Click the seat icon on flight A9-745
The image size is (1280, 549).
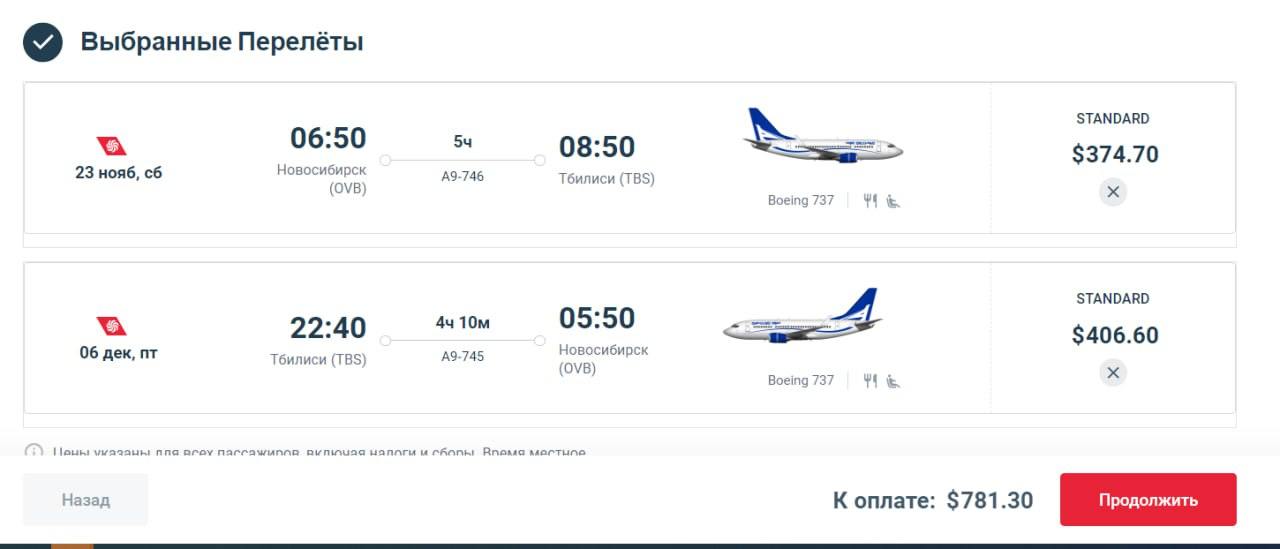tap(893, 381)
